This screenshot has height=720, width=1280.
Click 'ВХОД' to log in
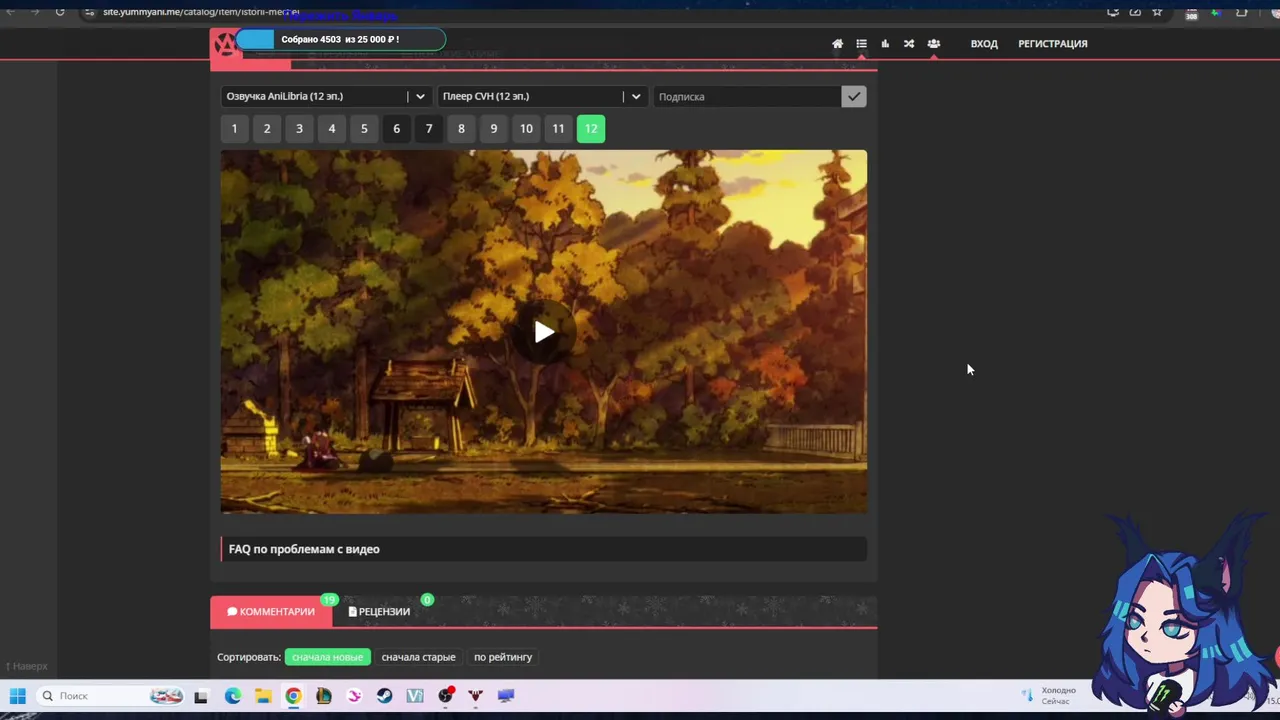point(984,44)
